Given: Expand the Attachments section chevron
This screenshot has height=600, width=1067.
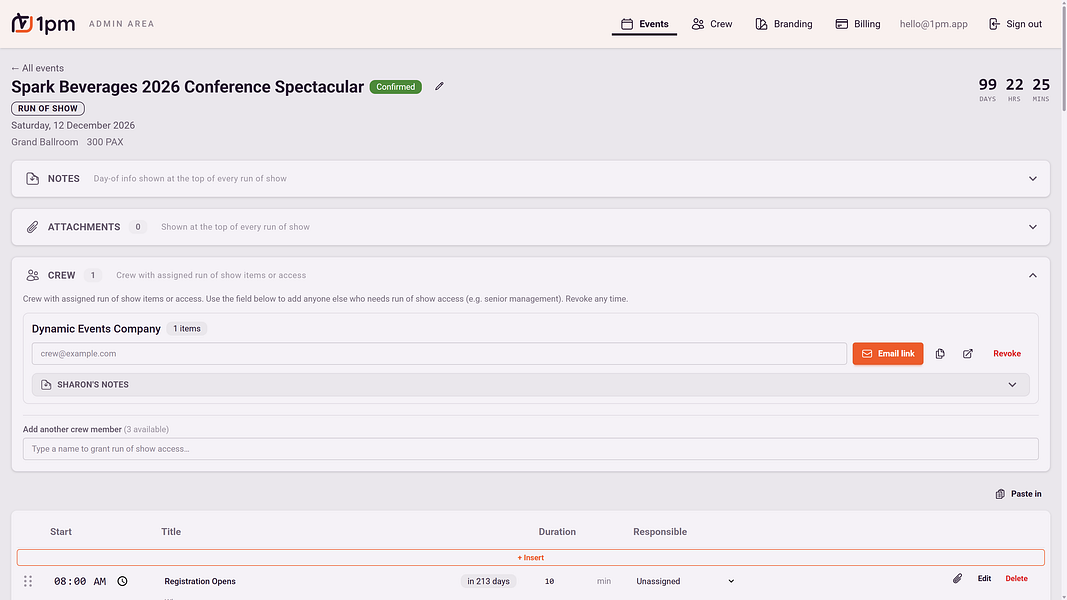Looking at the screenshot, I should [1032, 227].
